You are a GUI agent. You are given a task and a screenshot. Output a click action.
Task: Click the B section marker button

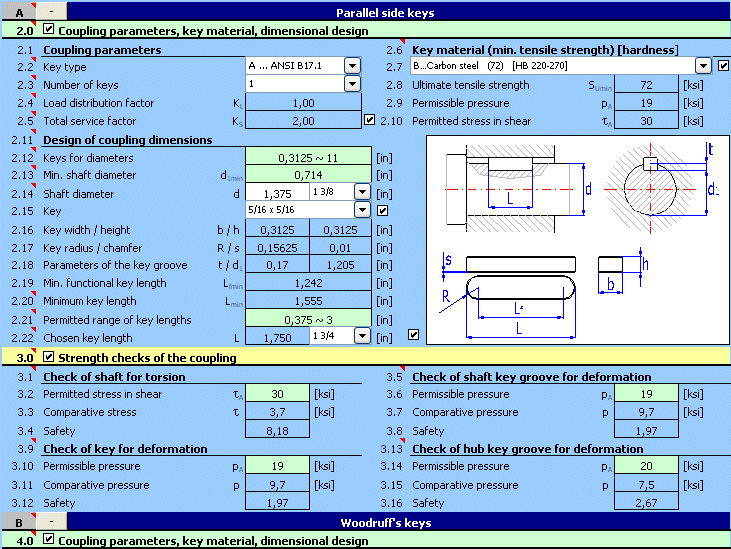pyautogui.click(x=18, y=521)
